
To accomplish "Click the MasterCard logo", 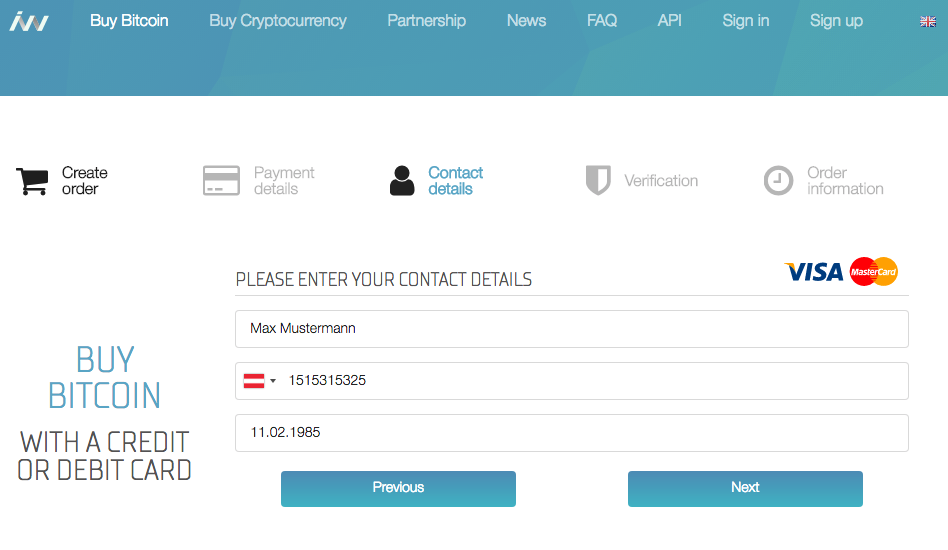I will click(x=874, y=271).
